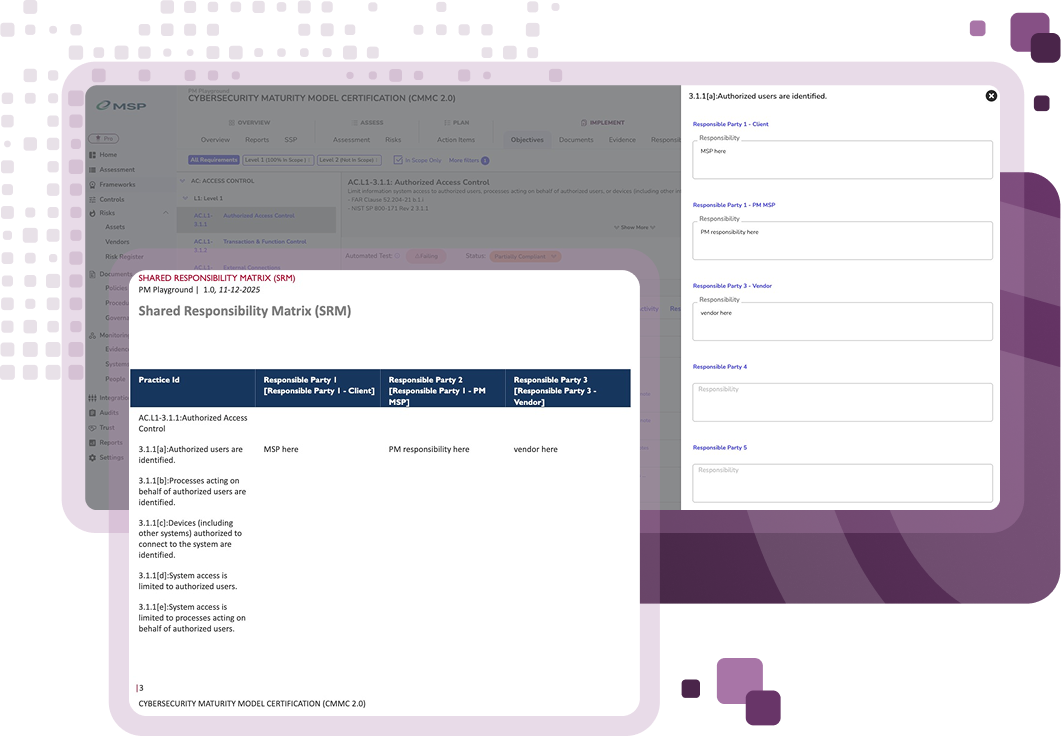
Task: Click the Frameworks sidebar icon
Action: tap(93, 185)
